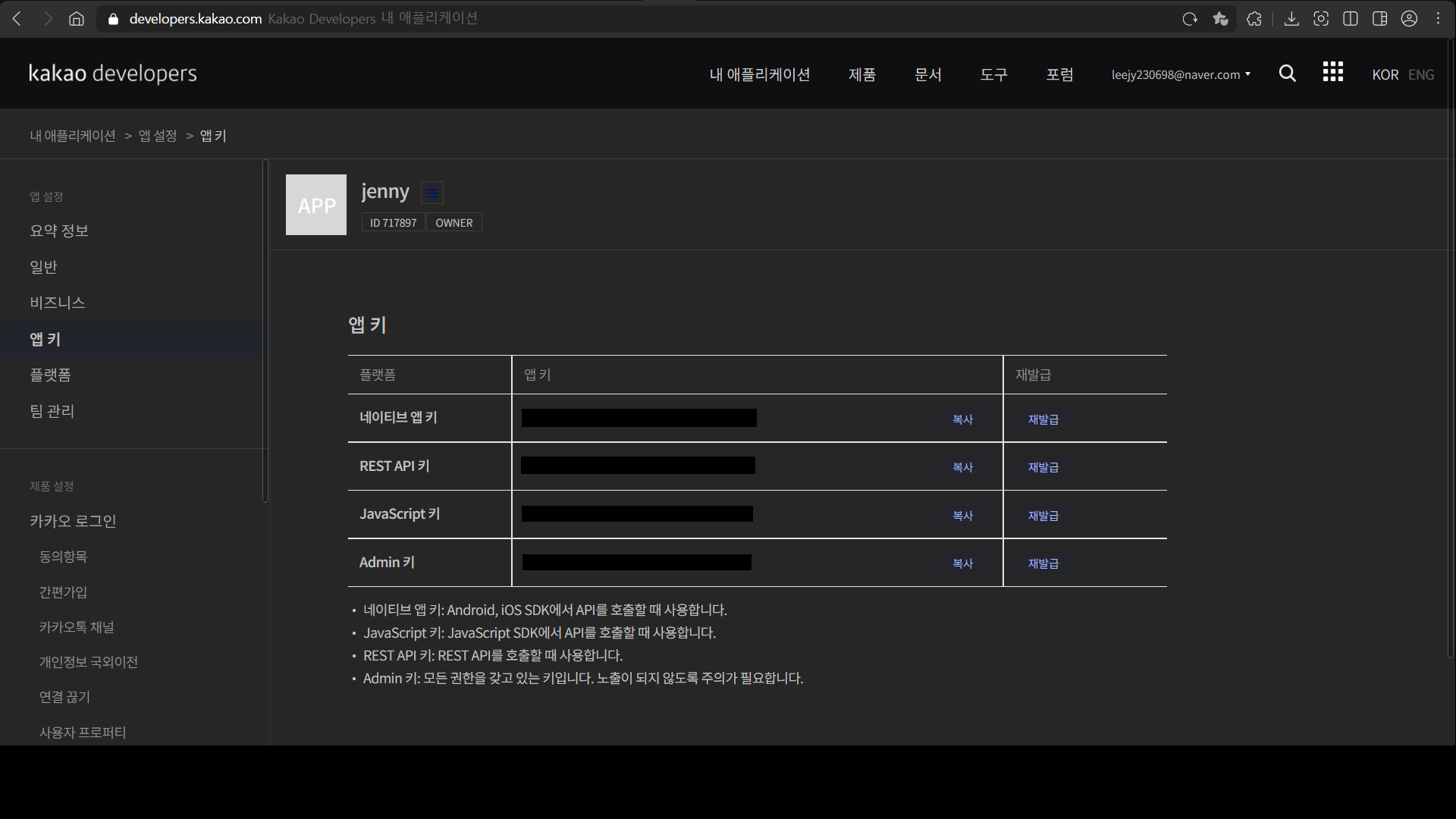This screenshot has width=1456, height=819.
Task: Copy the 네이티브 앱 키 with 복사
Action: click(963, 419)
